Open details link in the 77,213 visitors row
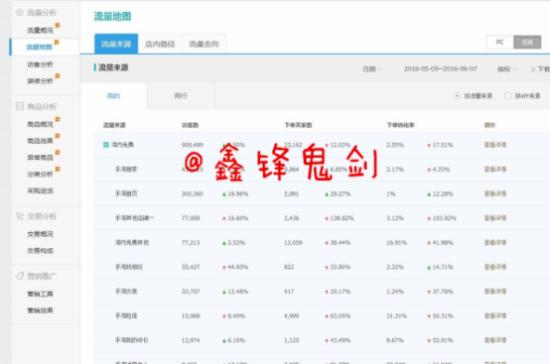This screenshot has height=364, width=550. 495,243
